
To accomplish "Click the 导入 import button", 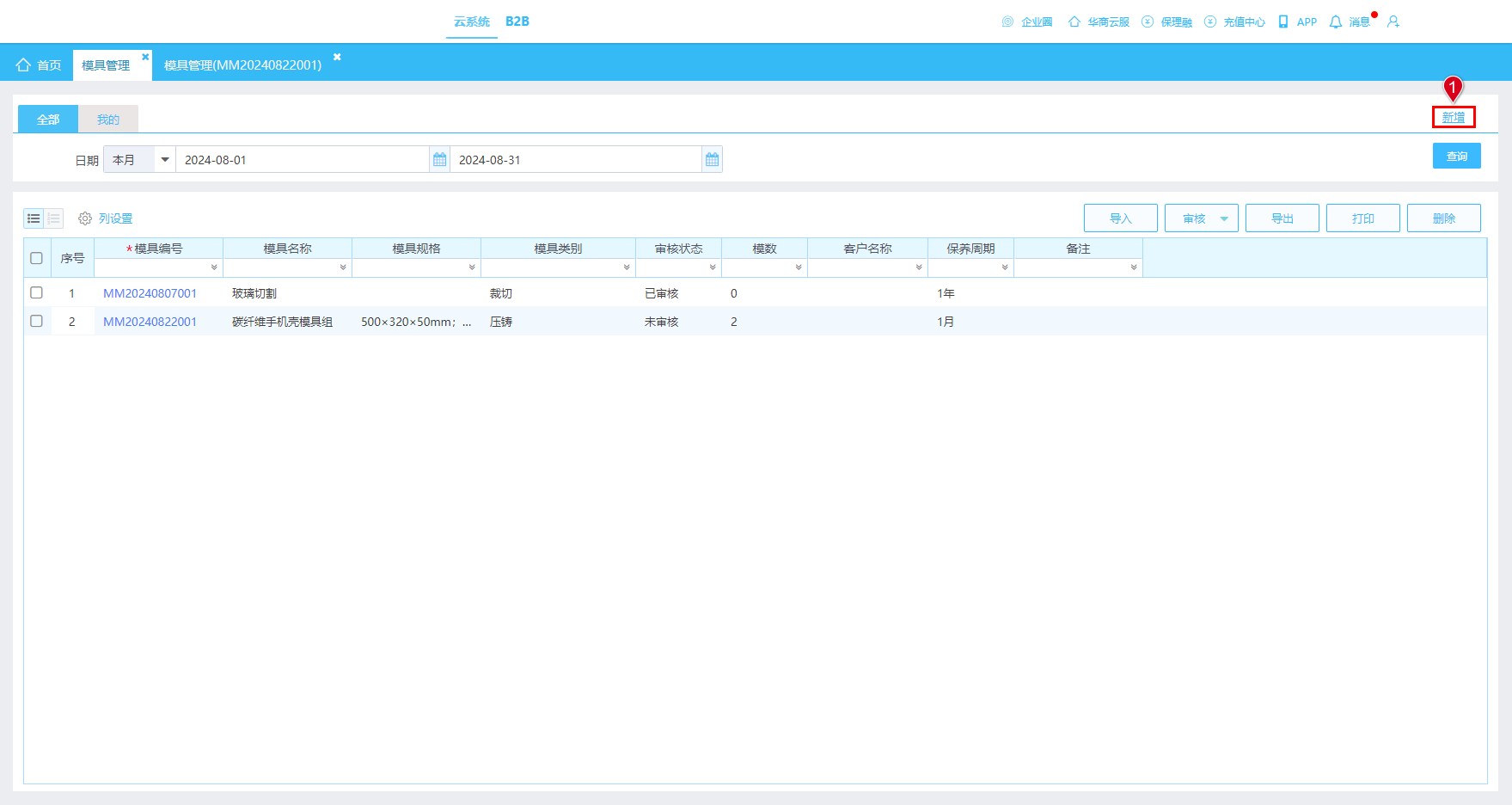I will (x=1121, y=218).
